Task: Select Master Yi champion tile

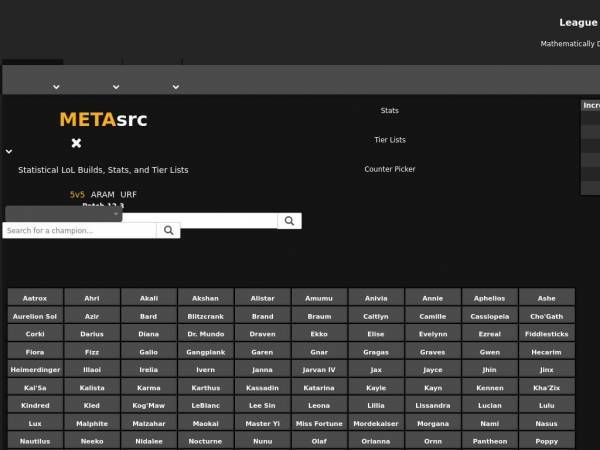Action: [x=262, y=423]
